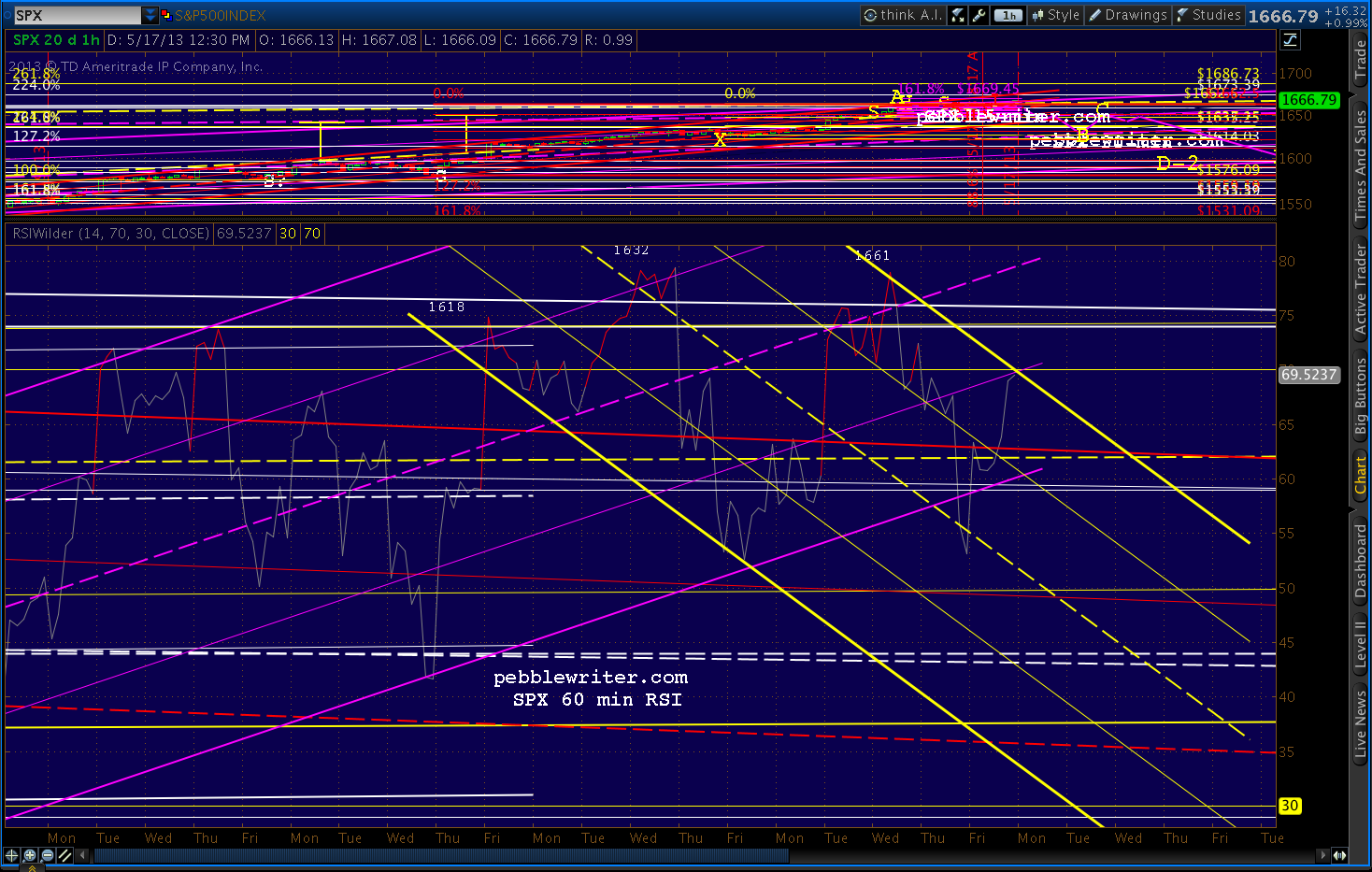Toggle the RSI upper band 70 box

click(311, 234)
